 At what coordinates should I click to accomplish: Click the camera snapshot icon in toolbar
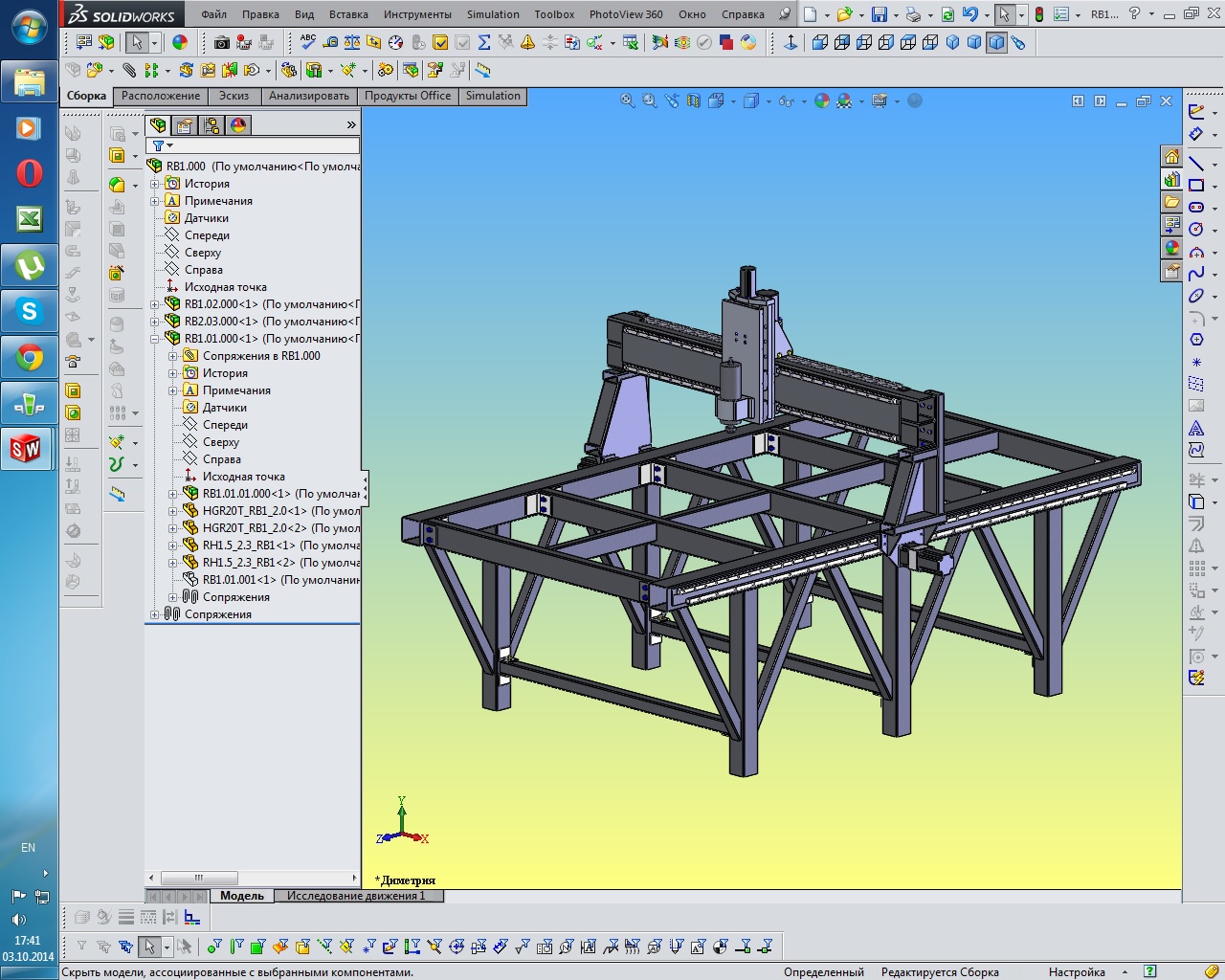pos(222,42)
